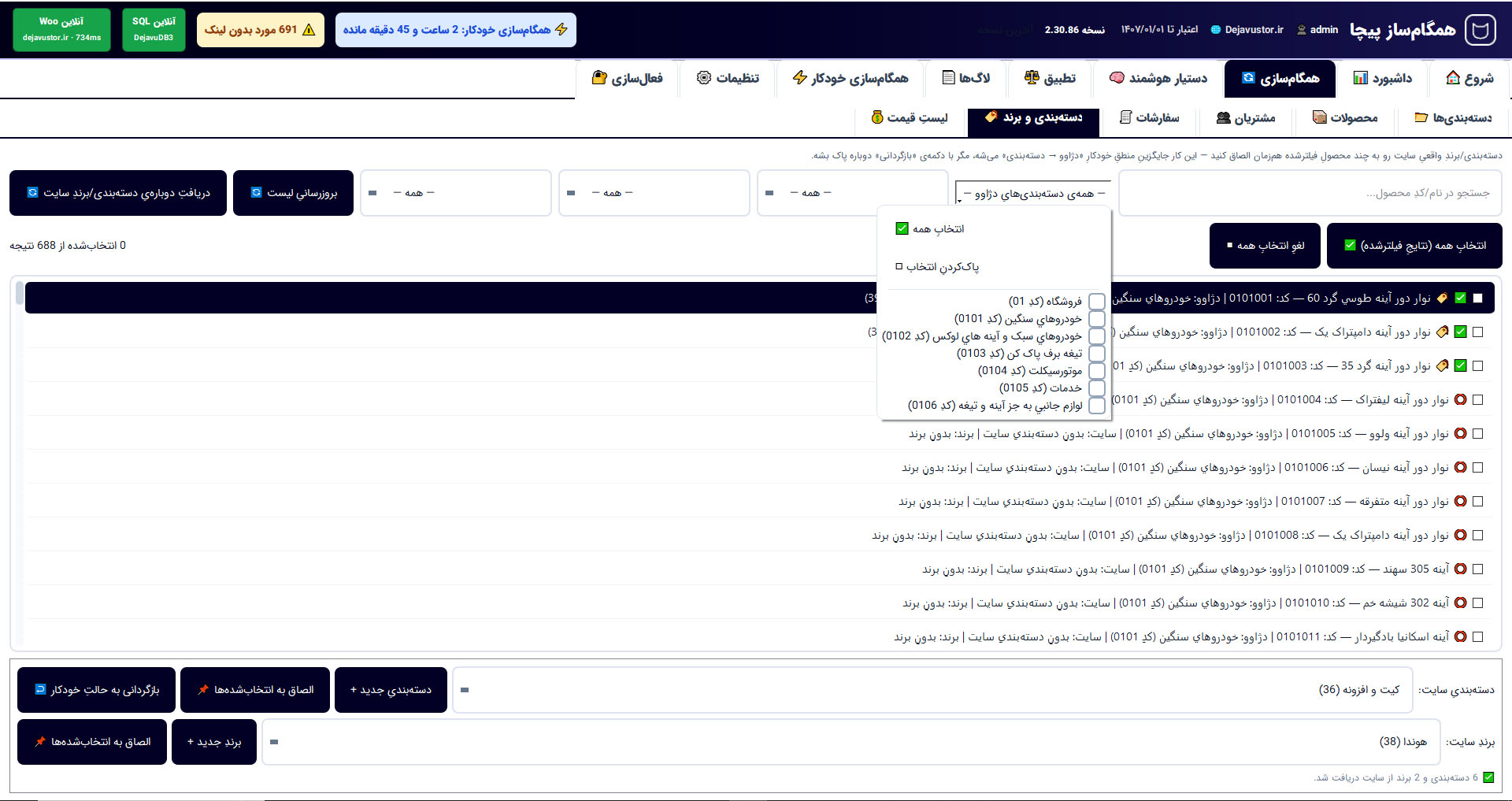Open the لاگ‌ها tab
The width and height of the screenshot is (1512, 801).
[x=966, y=78]
